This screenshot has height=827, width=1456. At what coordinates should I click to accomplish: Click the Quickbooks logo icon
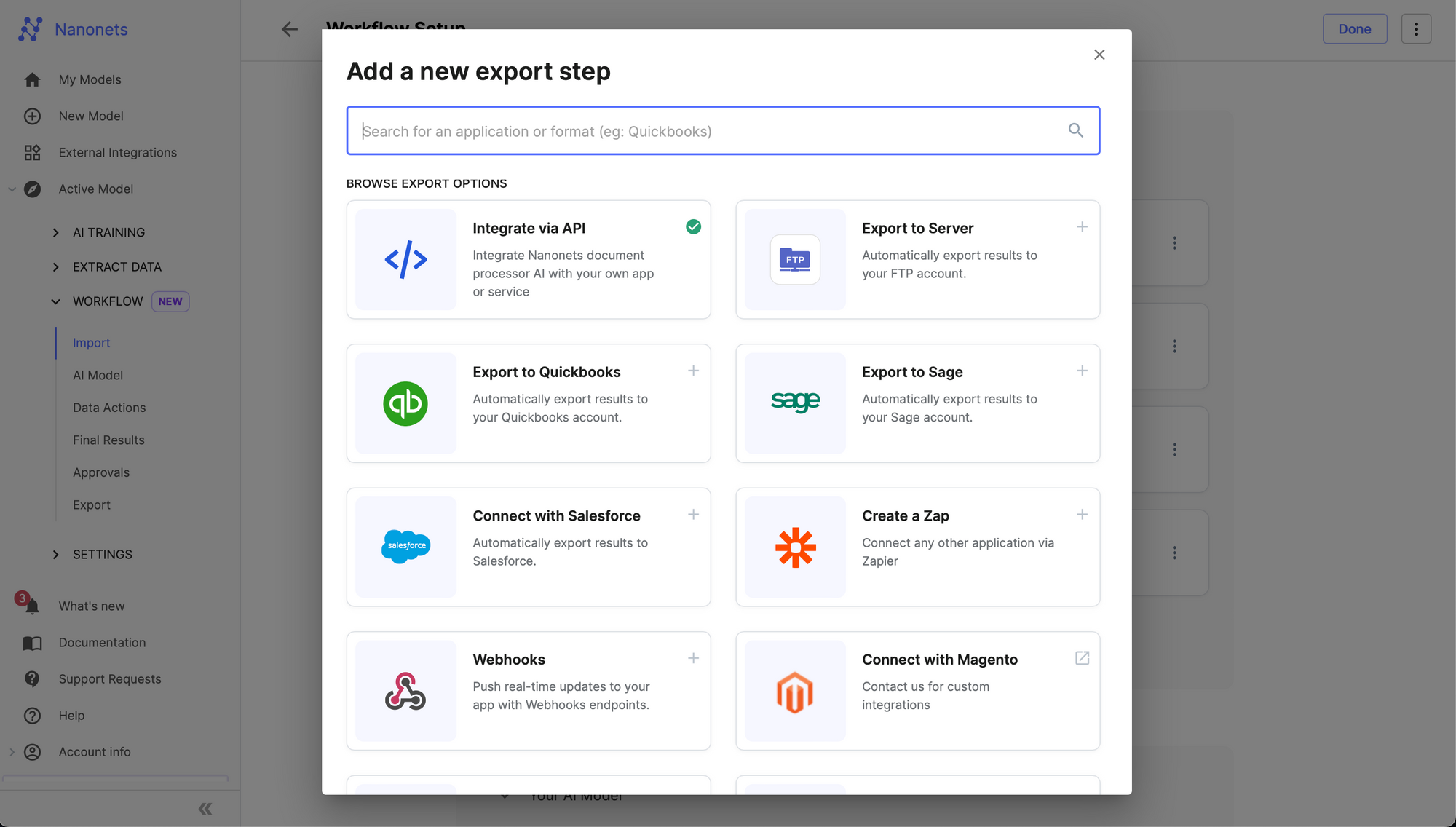[x=405, y=403]
